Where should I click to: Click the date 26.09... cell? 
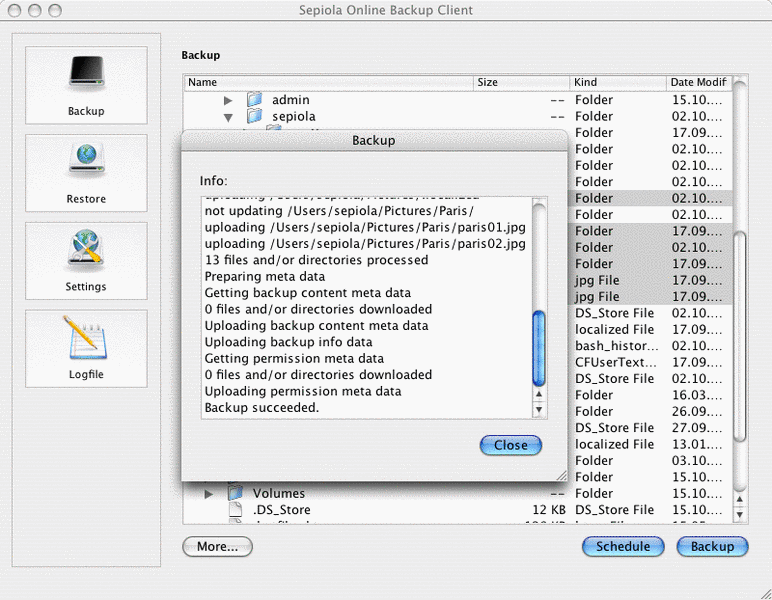pyautogui.click(x=697, y=411)
